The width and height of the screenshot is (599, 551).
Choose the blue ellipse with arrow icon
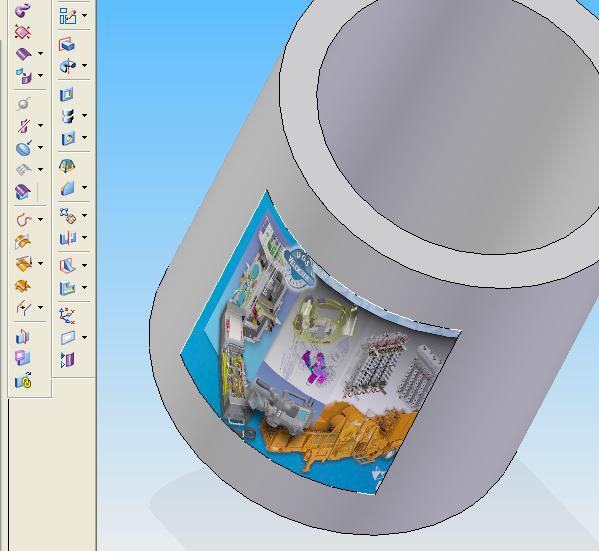click(x=24, y=147)
